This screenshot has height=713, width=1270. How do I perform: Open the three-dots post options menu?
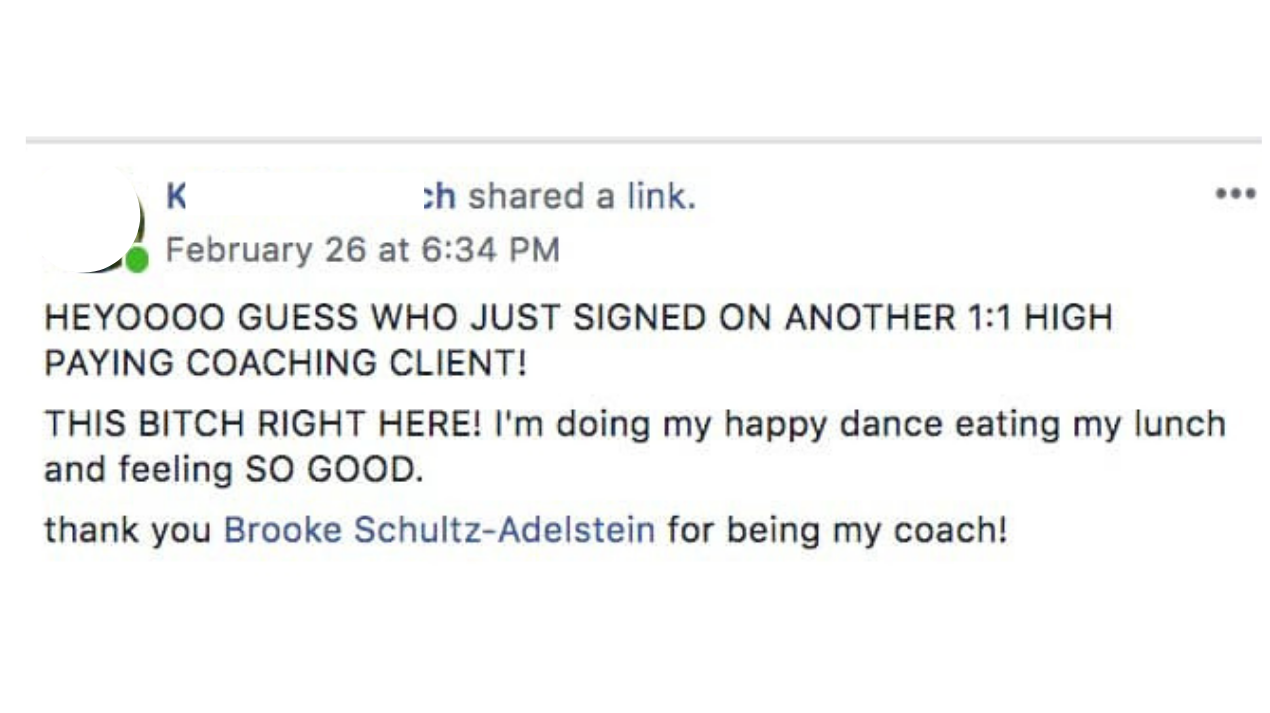tap(1235, 194)
